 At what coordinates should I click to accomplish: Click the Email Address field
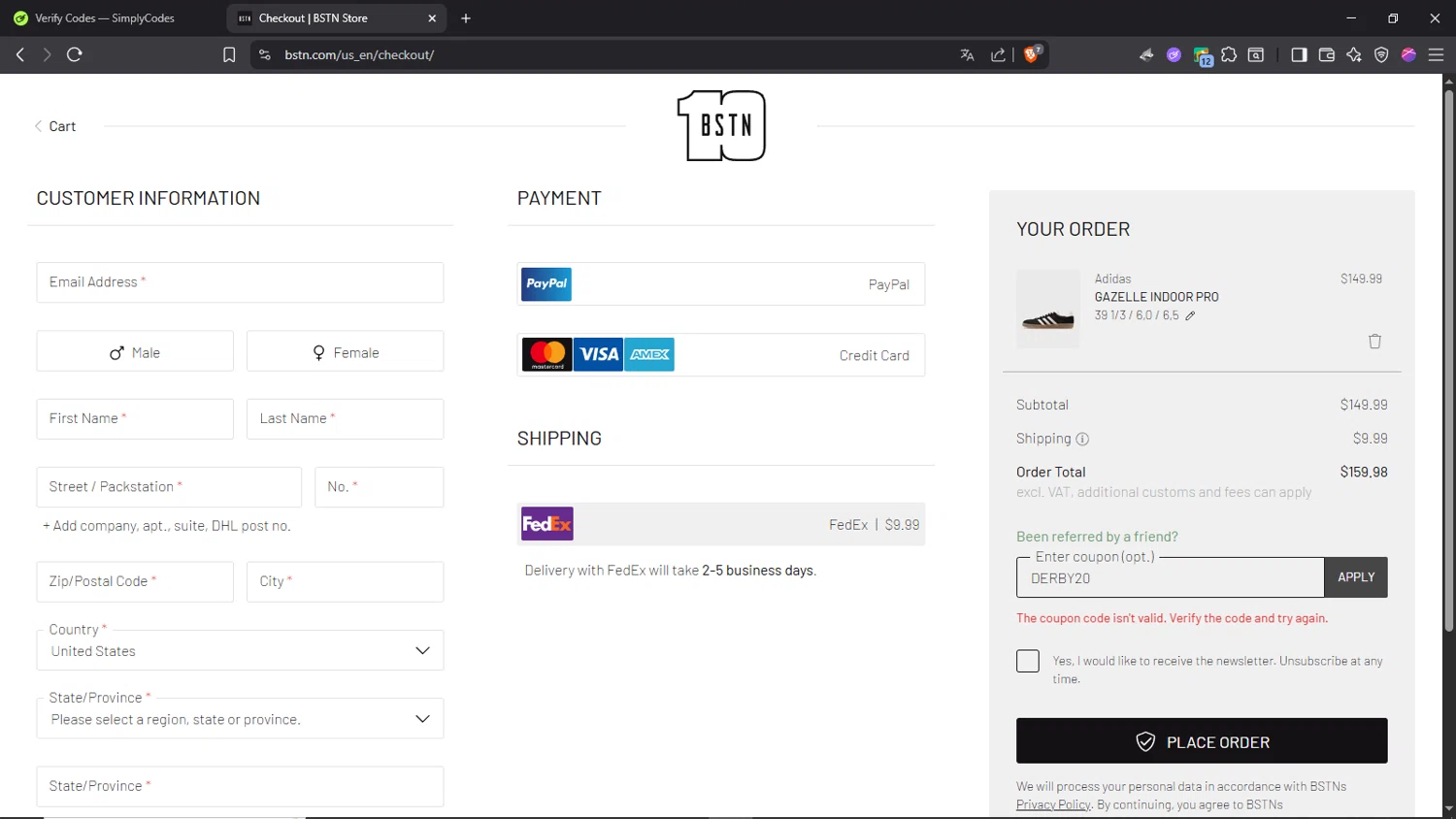click(240, 282)
